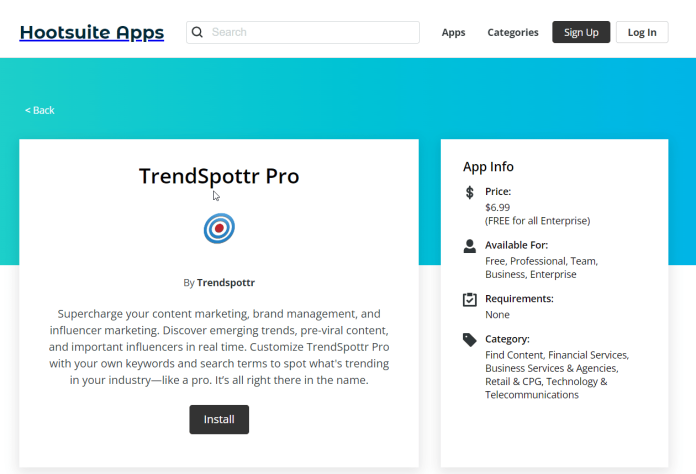Click the None requirements value
The width and height of the screenshot is (696, 474).
coord(497,315)
